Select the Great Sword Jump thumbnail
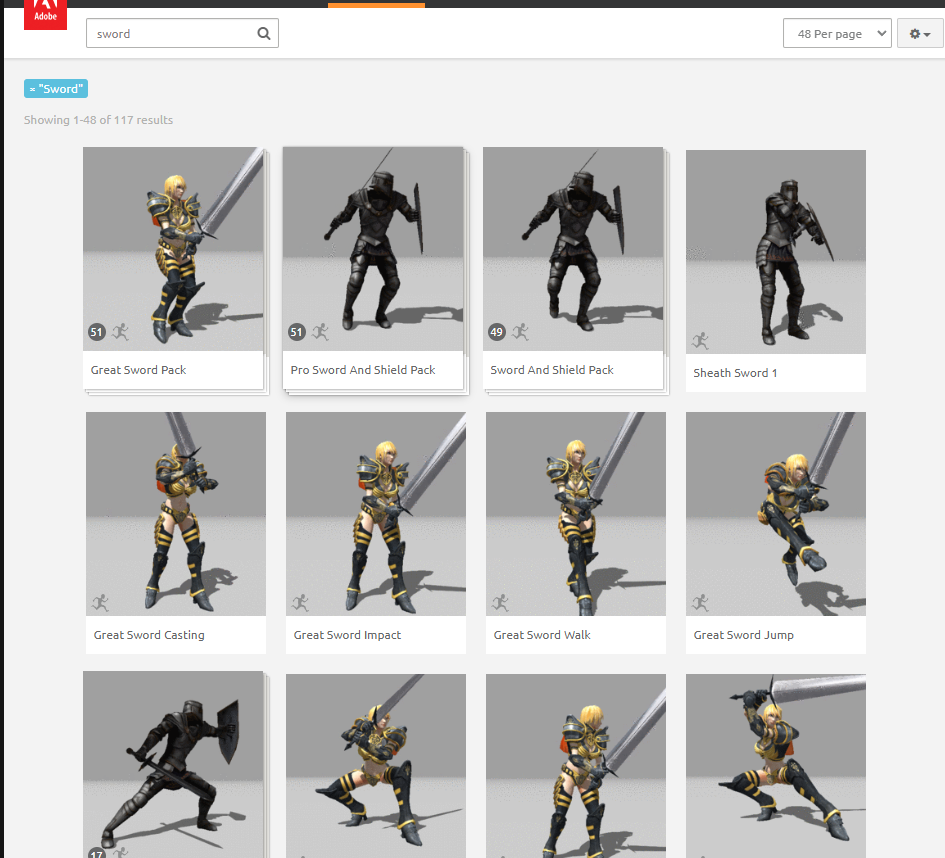 [776, 514]
